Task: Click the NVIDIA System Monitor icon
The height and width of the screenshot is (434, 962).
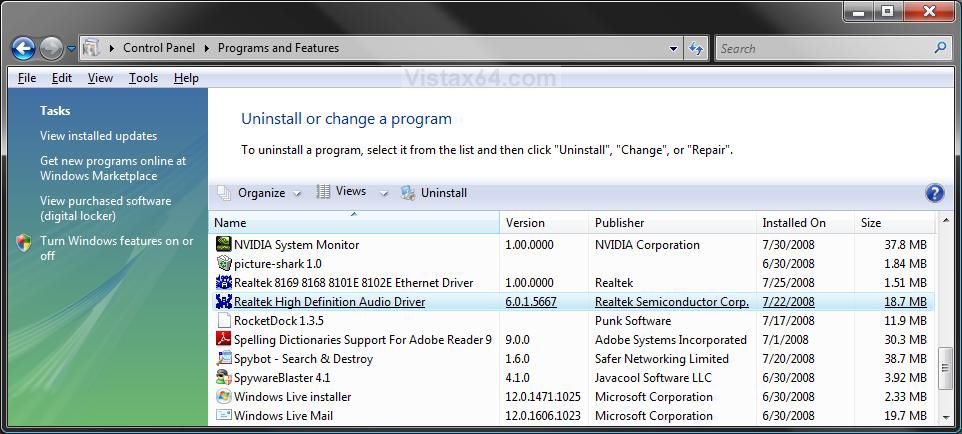Action: (224, 244)
